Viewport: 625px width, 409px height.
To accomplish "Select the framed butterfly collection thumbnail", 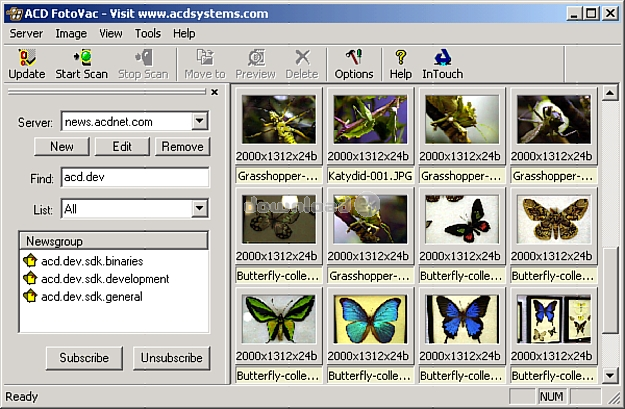I will (x=554, y=319).
